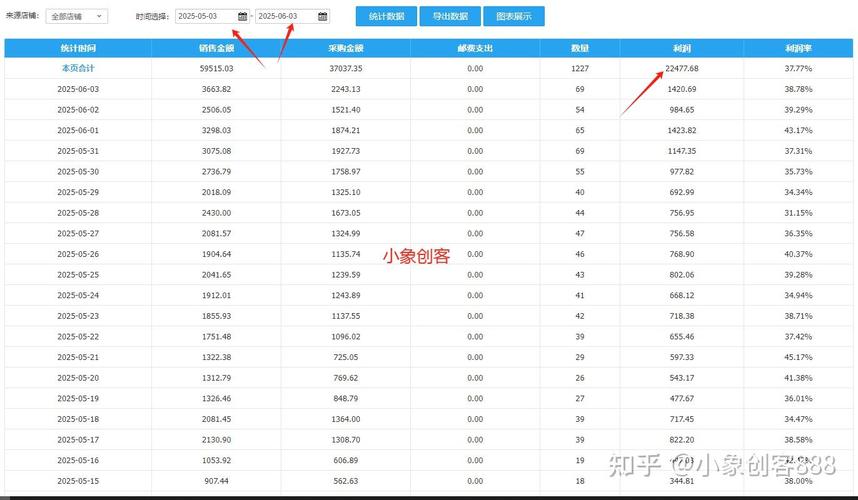Select total profit value 22477.68
Image resolution: width=858 pixels, height=500 pixels.
[682, 68]
